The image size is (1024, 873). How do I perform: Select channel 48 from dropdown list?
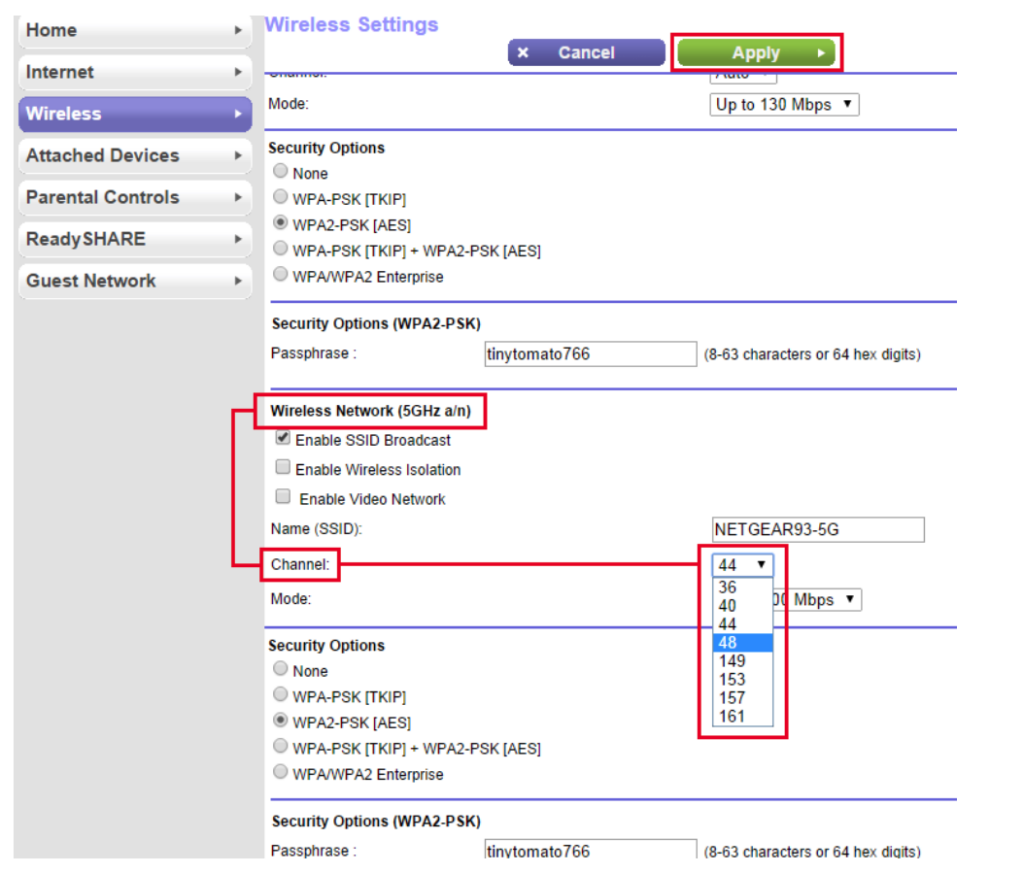pyautogui.click(x=742, y=643)
